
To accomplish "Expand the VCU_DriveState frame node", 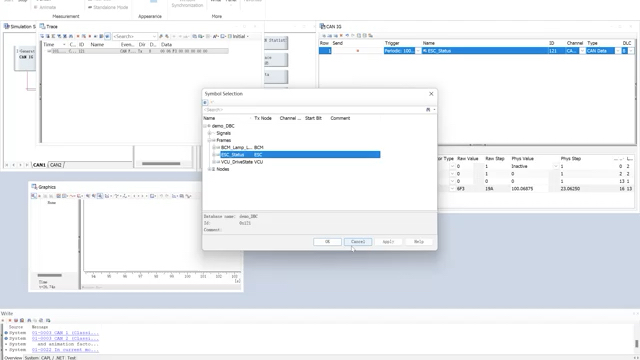I will 213,162.
